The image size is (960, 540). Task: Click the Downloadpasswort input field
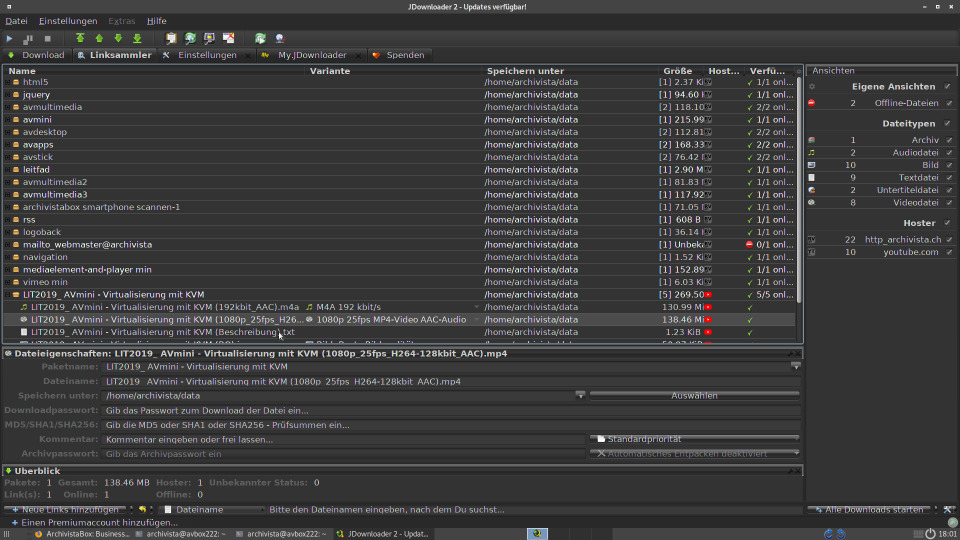tap(451, 410)
